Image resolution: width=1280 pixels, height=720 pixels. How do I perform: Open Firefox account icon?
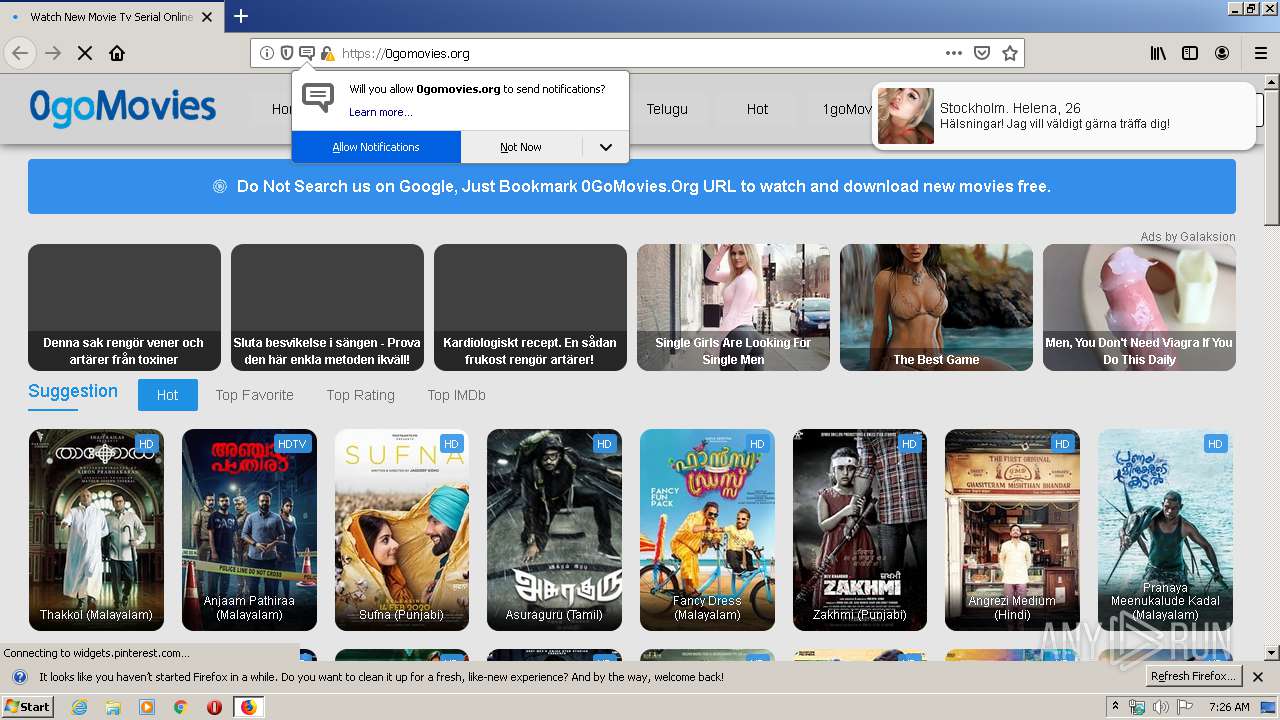tap(1222, 53)
